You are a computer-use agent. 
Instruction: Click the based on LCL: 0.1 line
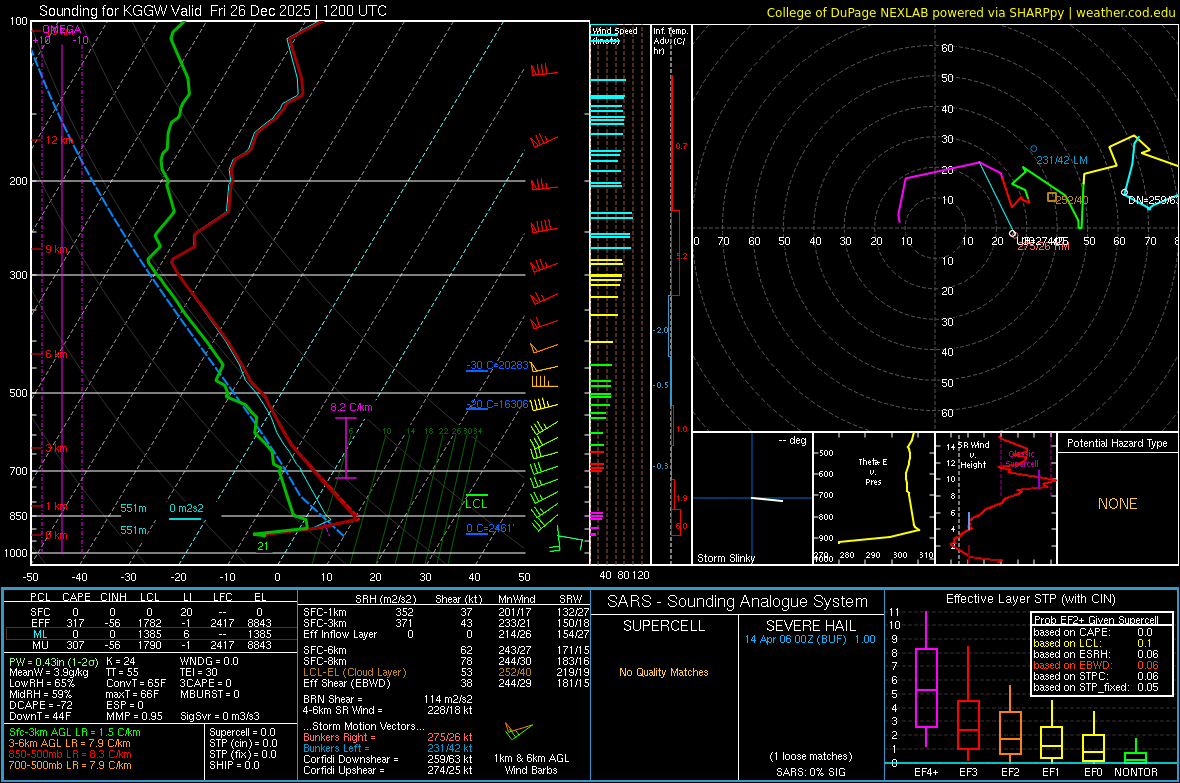coord(1093,643)
